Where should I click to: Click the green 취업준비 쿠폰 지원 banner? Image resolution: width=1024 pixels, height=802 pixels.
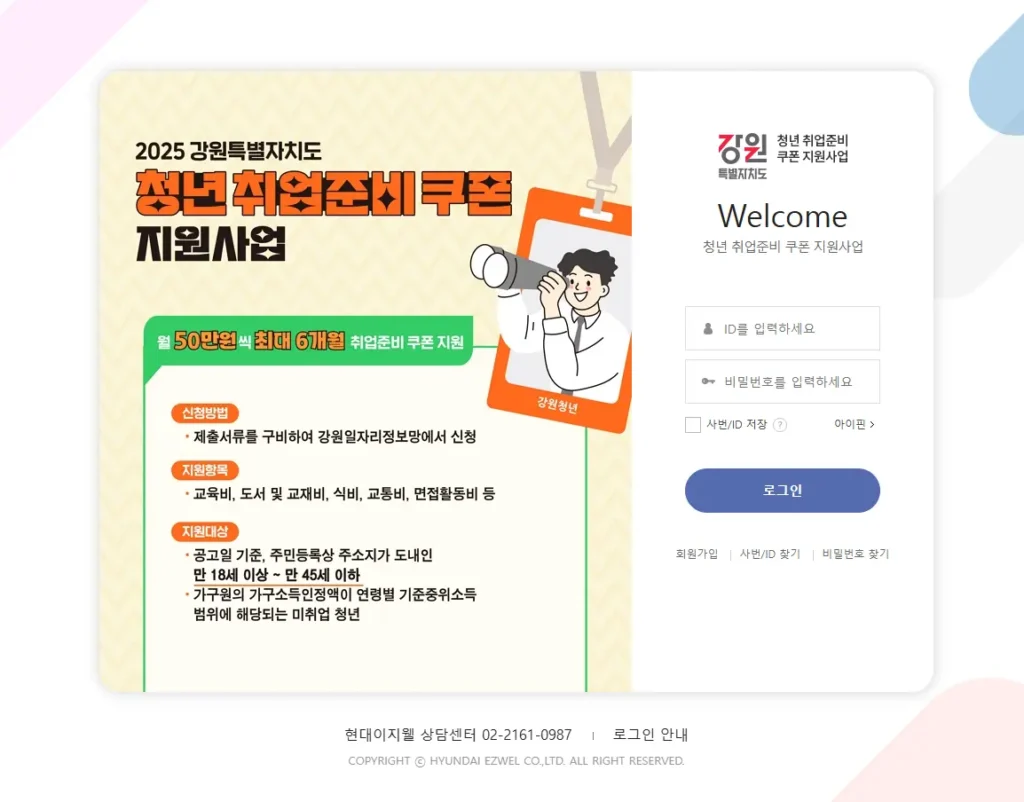(x=308, y=341)
